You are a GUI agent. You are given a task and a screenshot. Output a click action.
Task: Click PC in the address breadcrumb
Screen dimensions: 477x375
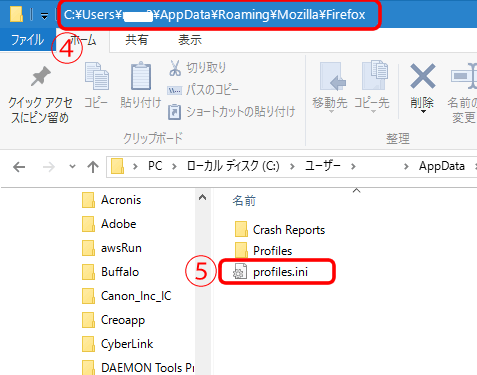(155, 166)
